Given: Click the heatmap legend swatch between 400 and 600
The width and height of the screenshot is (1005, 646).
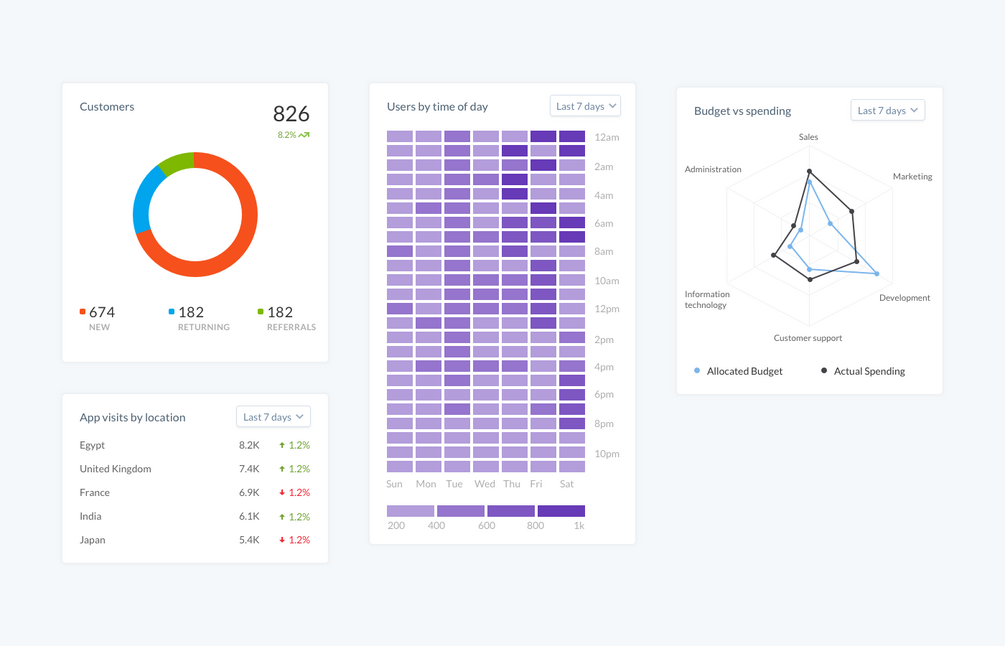Looking at the screenshot, I should 461,511.
